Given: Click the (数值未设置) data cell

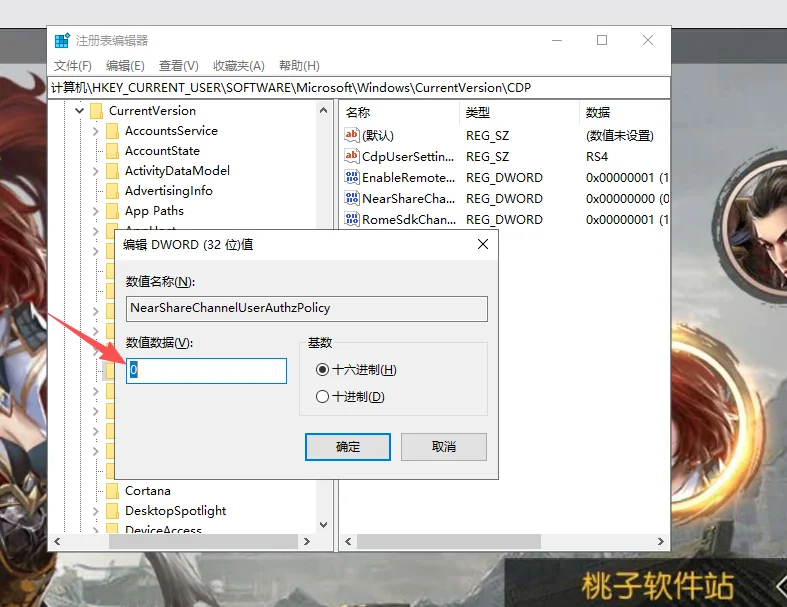Looking at the screenshot, I should pos(619,136).
